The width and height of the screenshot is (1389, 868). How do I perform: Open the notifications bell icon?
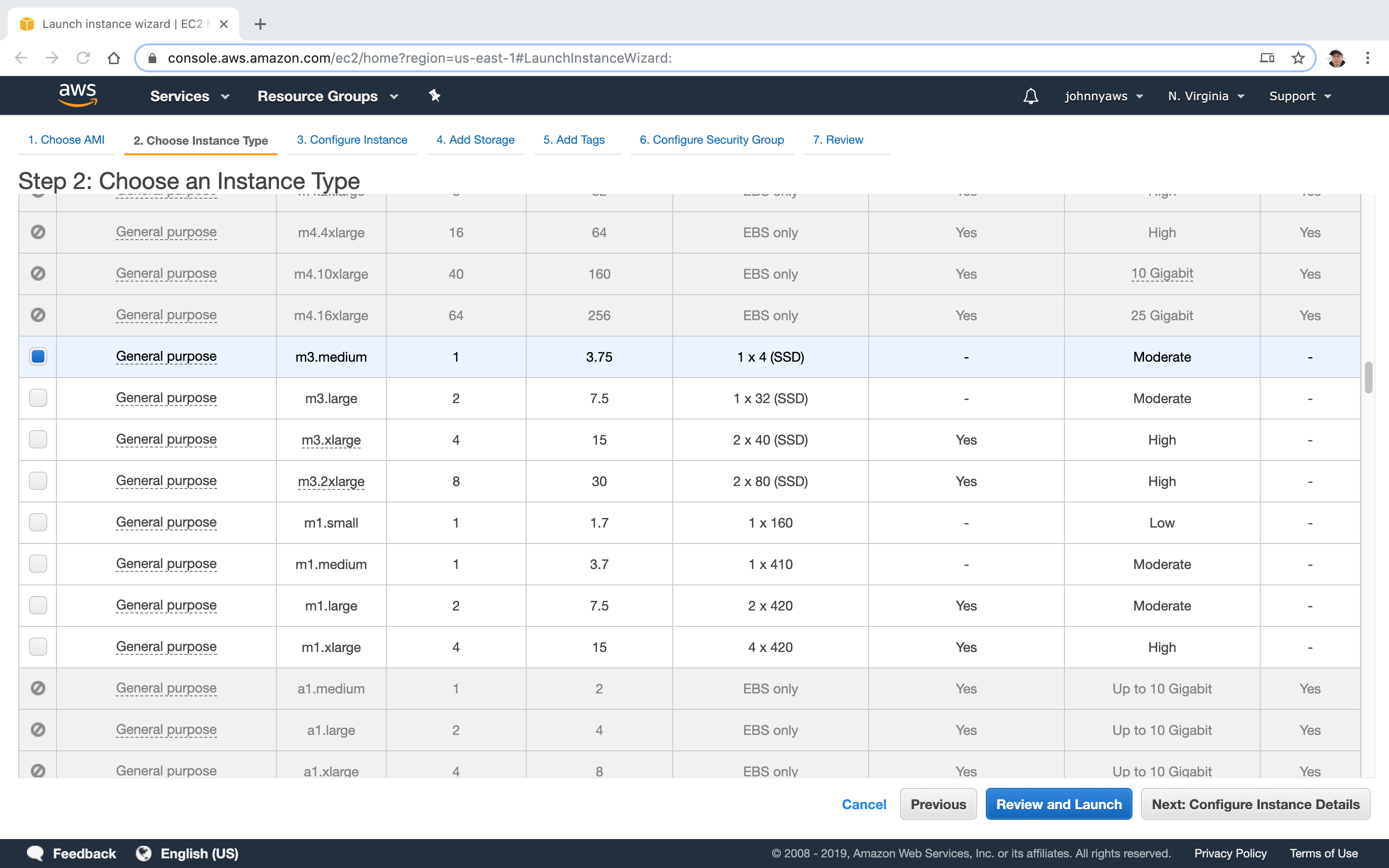(1031, 96)
